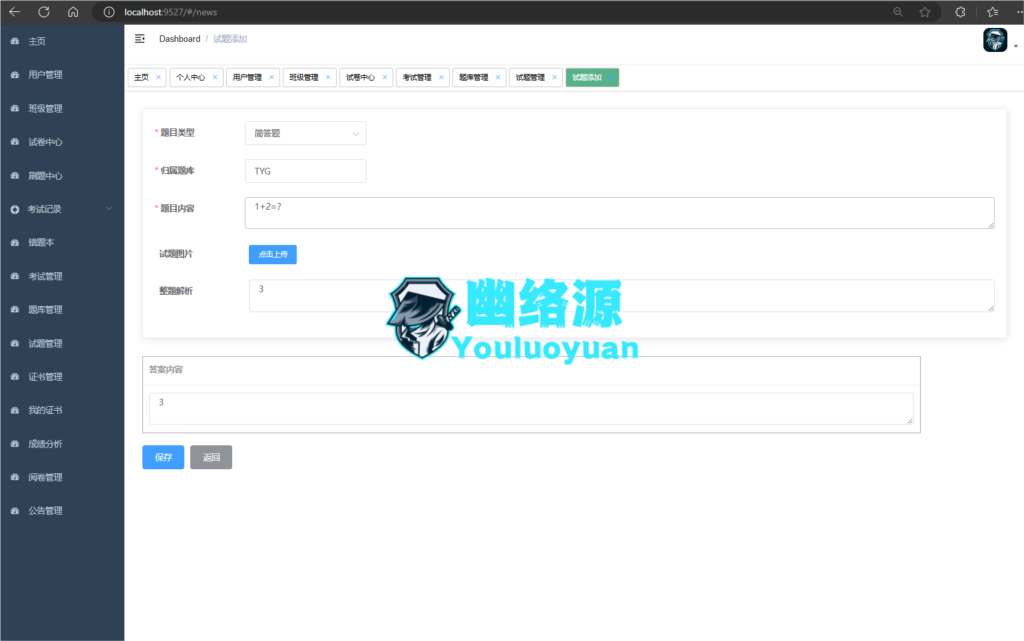The image size is (1024, 641).
Task: Click the browser zoom magnifier icon
Action: 898,12
